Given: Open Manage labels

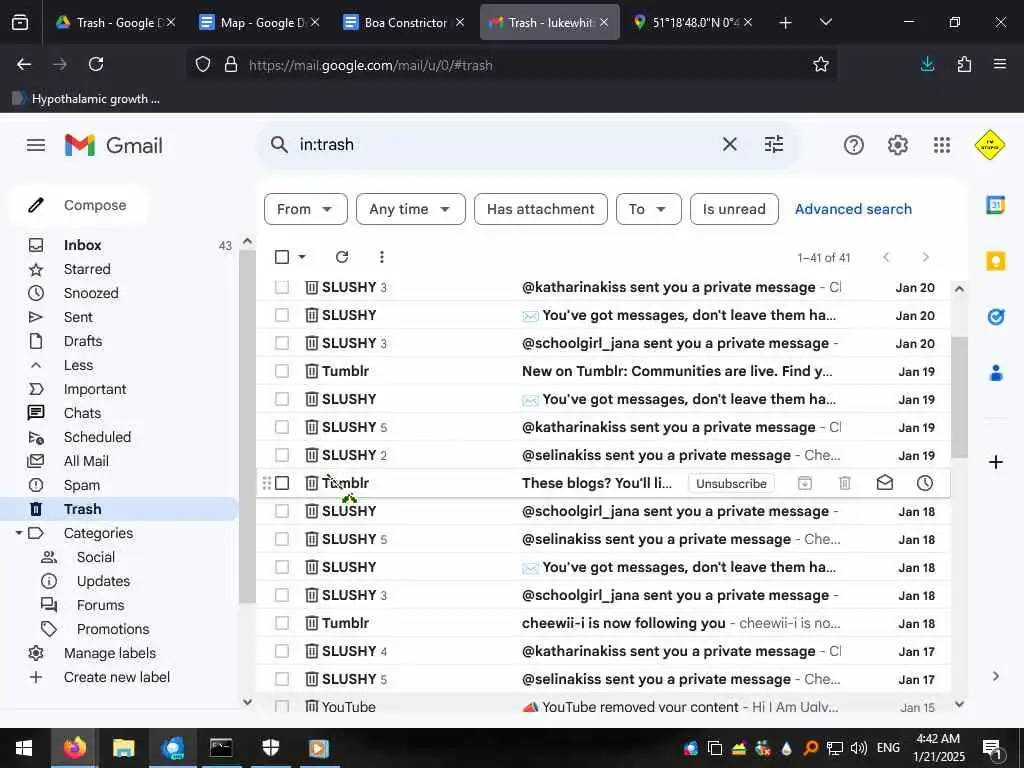Looking at the screenshot, I should coord(110,653).
